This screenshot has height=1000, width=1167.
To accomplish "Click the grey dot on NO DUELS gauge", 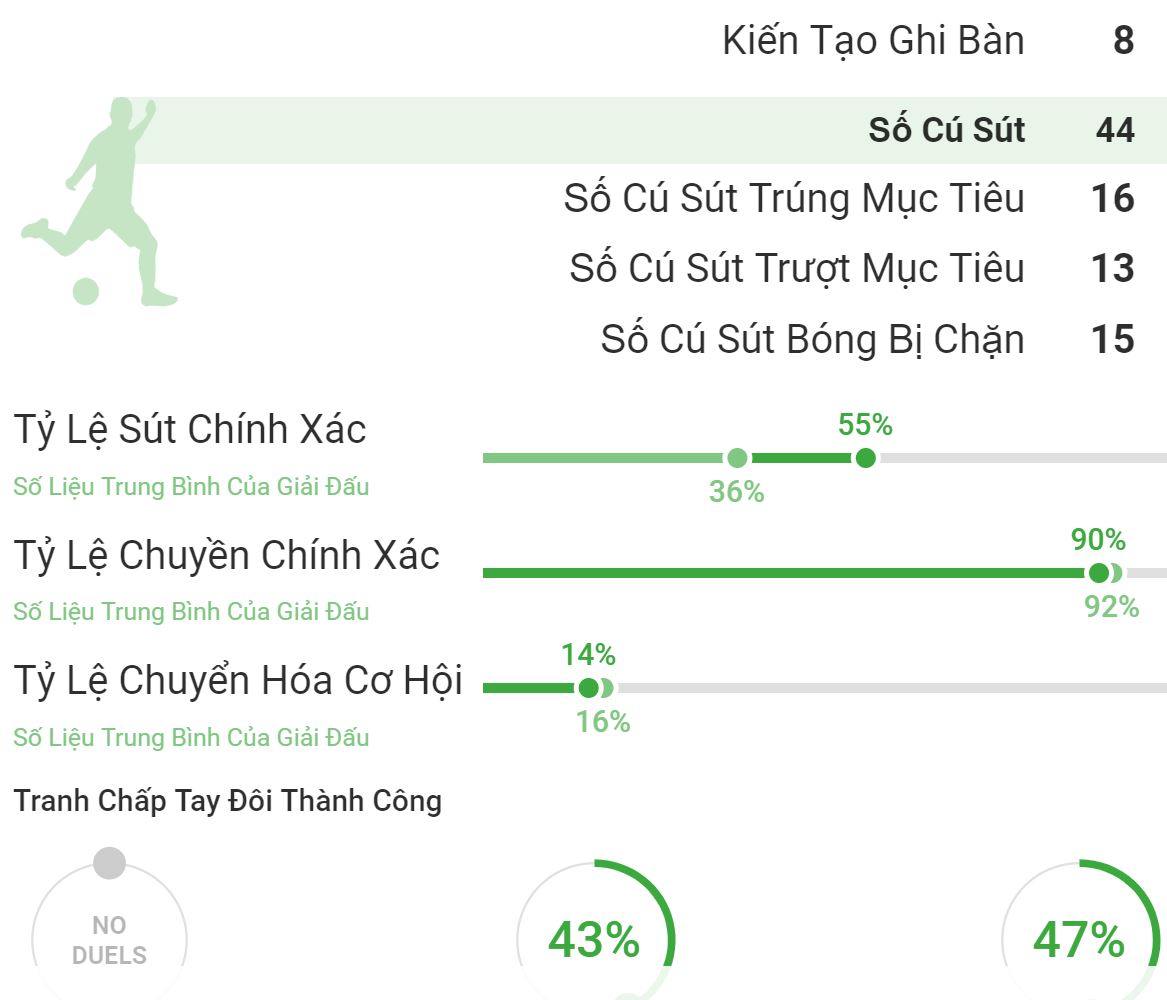I will [109, 863].
